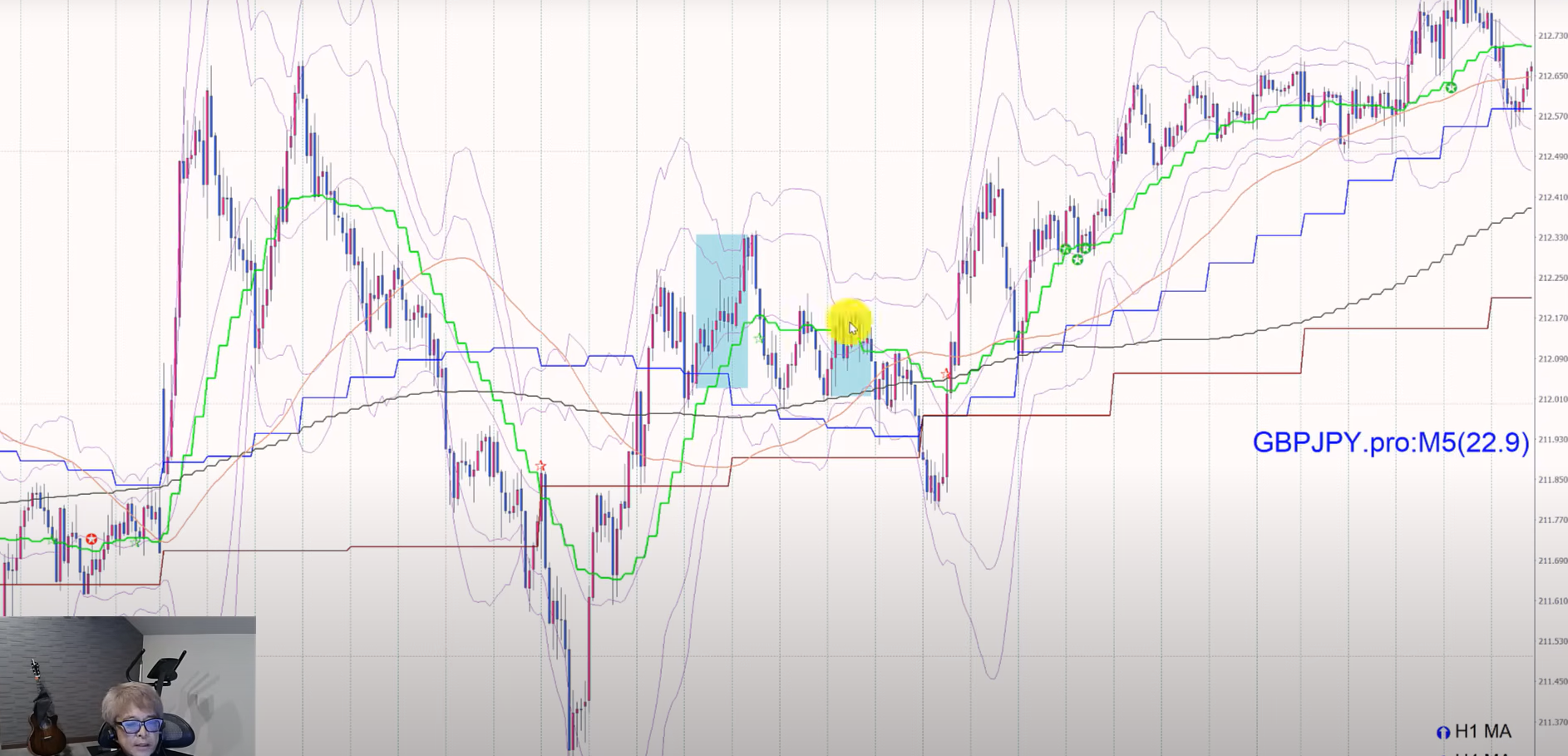Viewport: 1568px width, 756px height.
Task: Click the presenter webcam overlay
Action: tap(128, 685)
